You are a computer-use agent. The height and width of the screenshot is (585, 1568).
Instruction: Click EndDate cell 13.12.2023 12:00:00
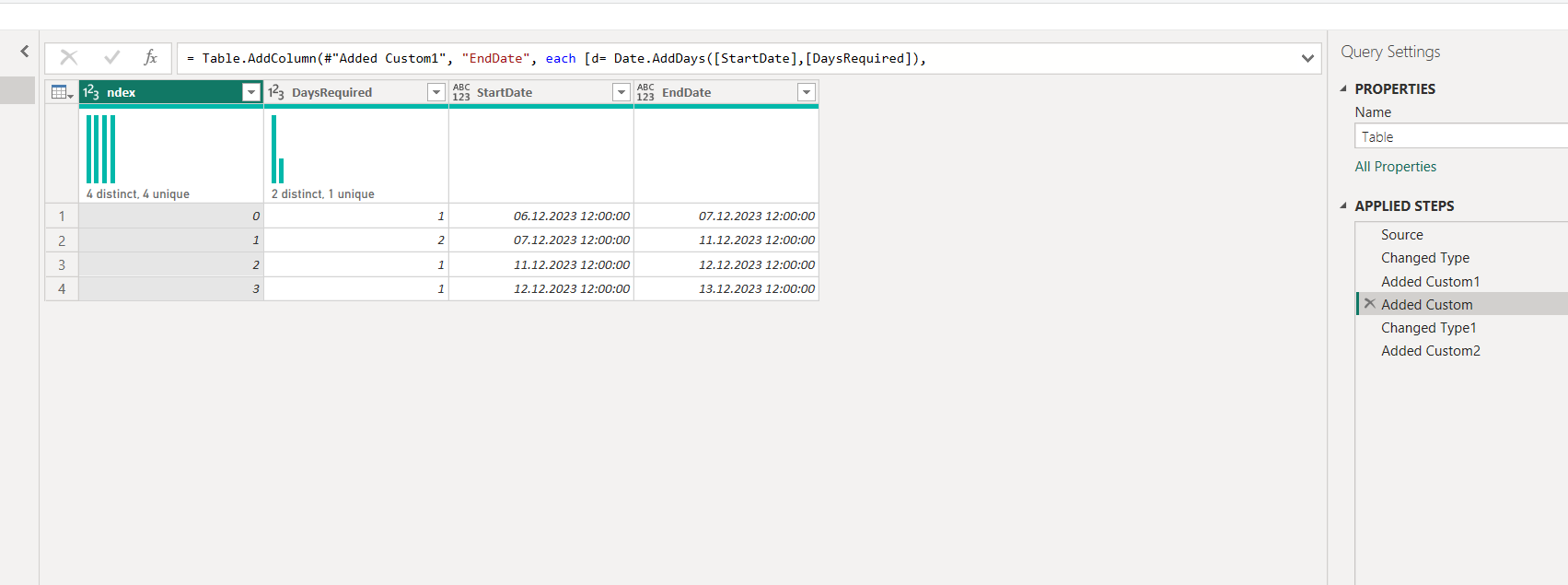tap(726, 288)
